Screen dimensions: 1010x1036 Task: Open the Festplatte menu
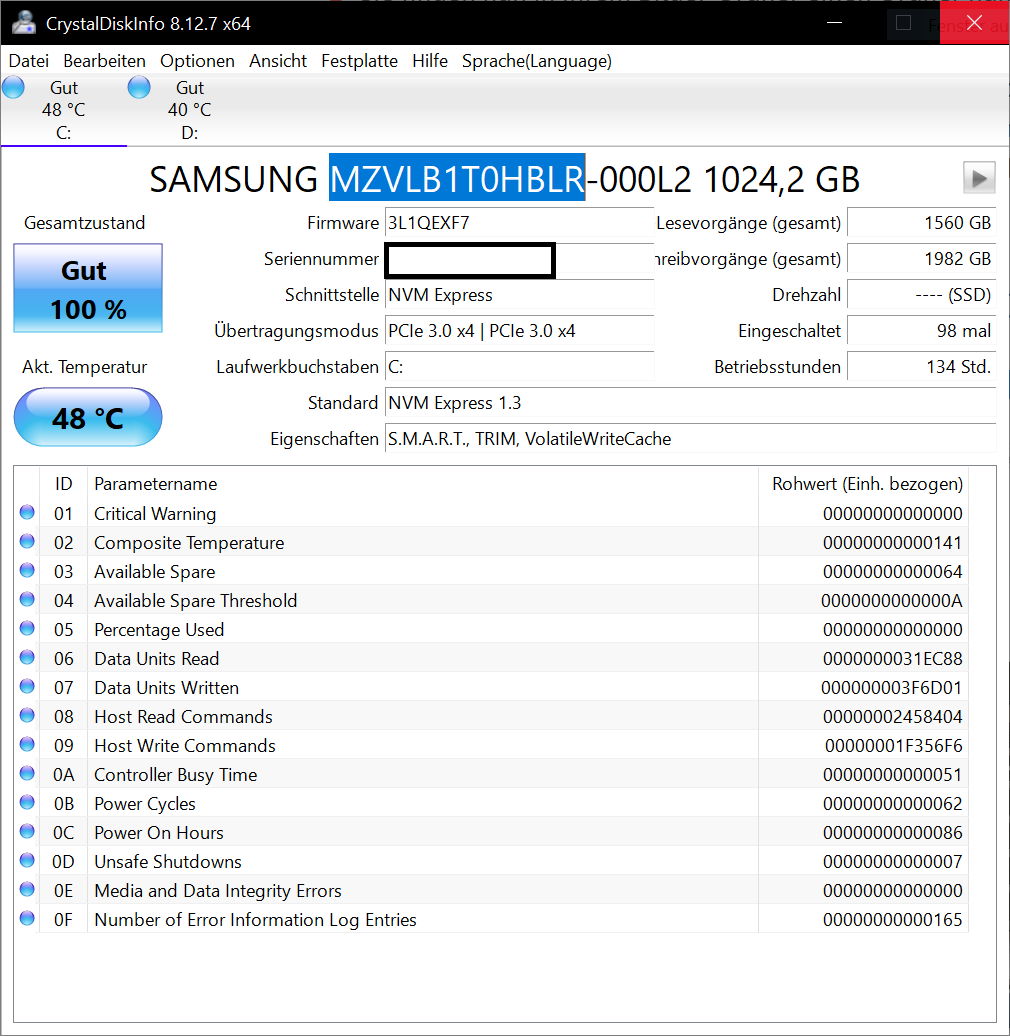coord(359,61)
